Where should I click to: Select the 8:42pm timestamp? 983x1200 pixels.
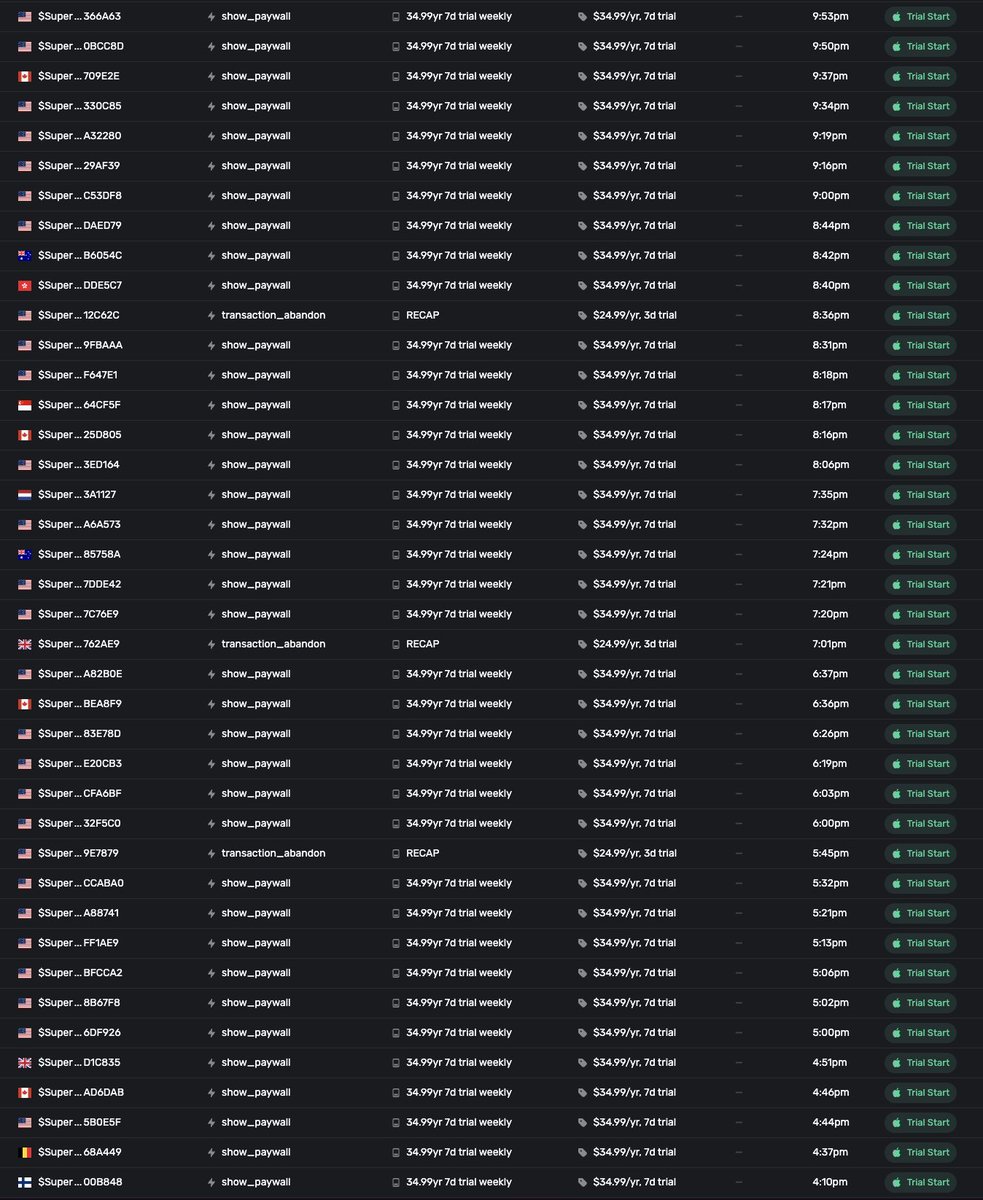(830, 256)
